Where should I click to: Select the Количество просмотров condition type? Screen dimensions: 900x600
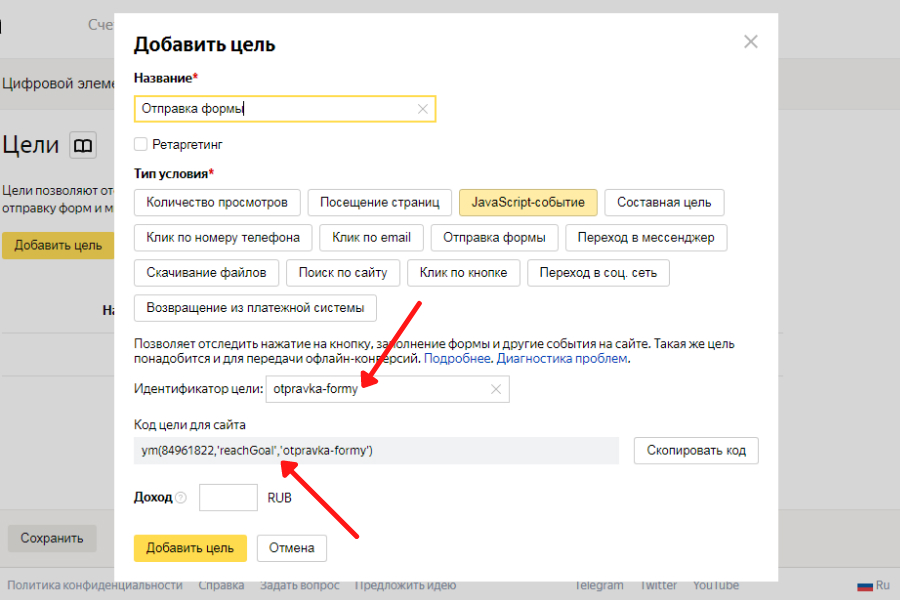click(217, 202)
